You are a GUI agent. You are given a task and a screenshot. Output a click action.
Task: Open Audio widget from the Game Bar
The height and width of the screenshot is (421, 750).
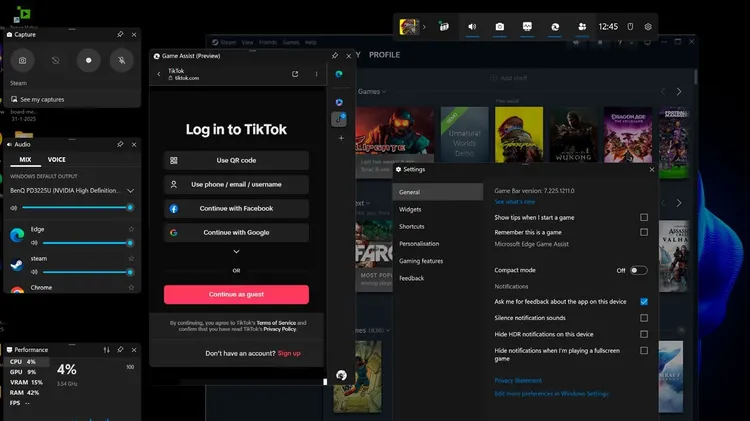click(x=472, y=27)
